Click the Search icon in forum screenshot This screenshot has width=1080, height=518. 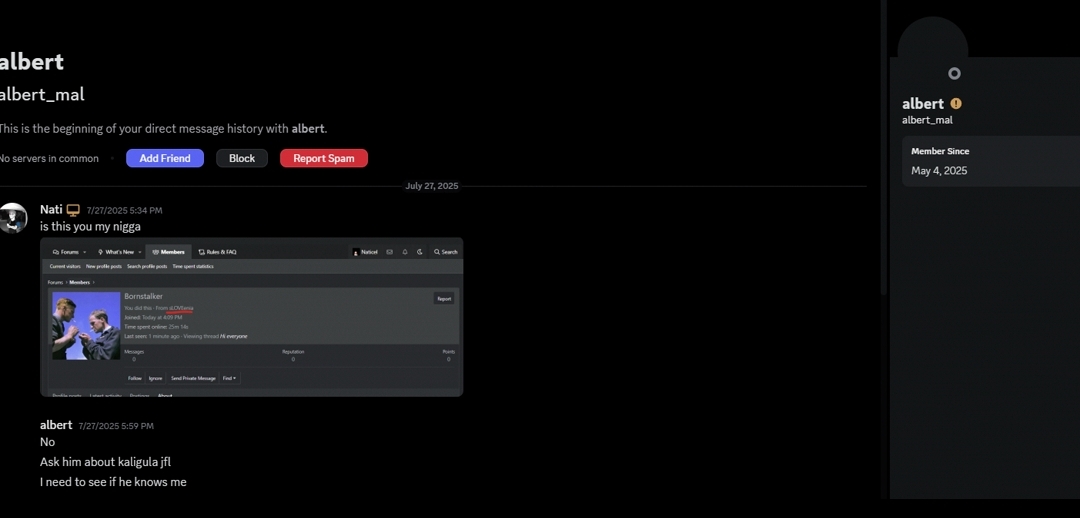446,252
